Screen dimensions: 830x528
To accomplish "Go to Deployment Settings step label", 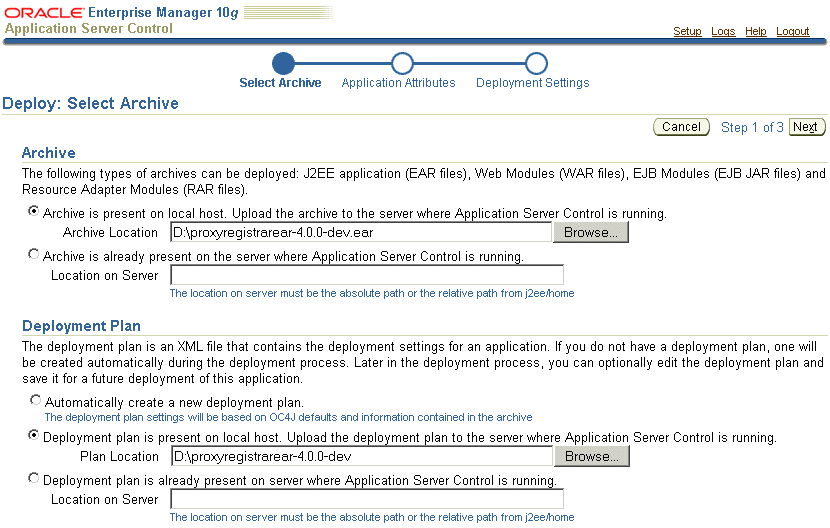I will tap(533, 83).
